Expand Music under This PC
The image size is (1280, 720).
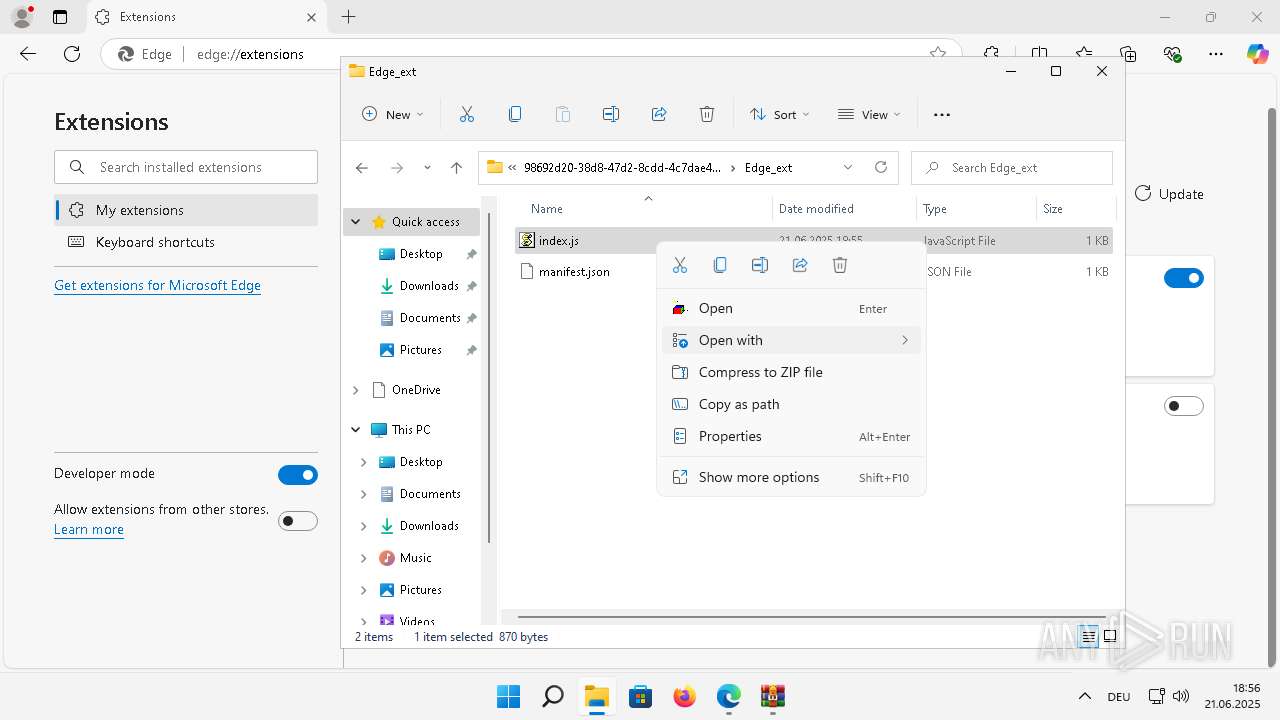click(364, 558)
